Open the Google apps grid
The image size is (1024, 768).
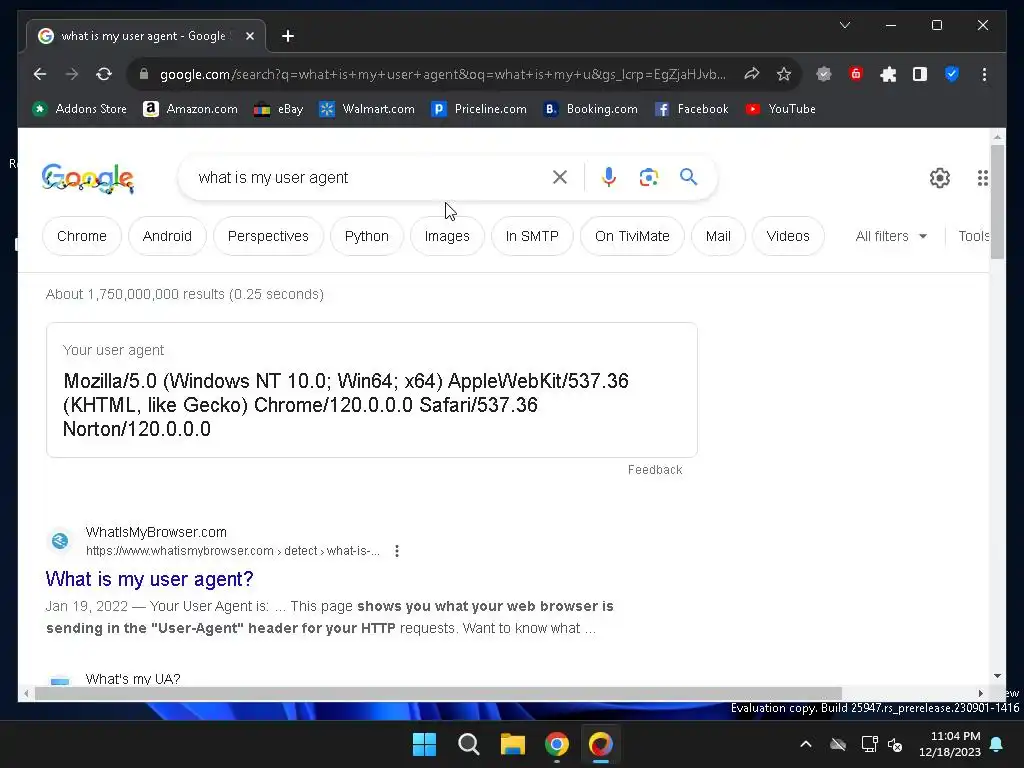click(982, 178)
